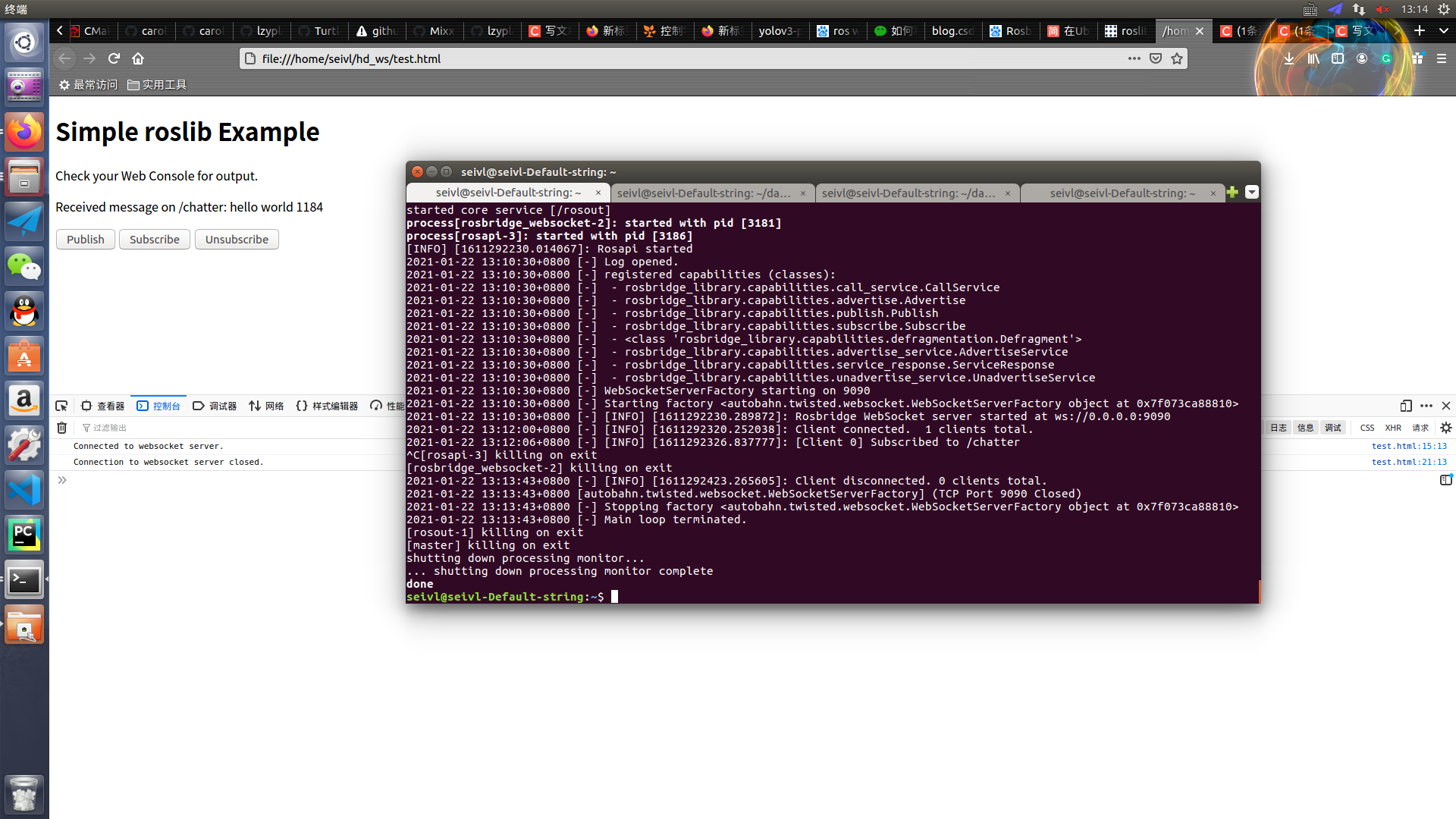The image size is (1456, 819).
Task: Open responsive design mode icon
Action: tap(1405, 406)
